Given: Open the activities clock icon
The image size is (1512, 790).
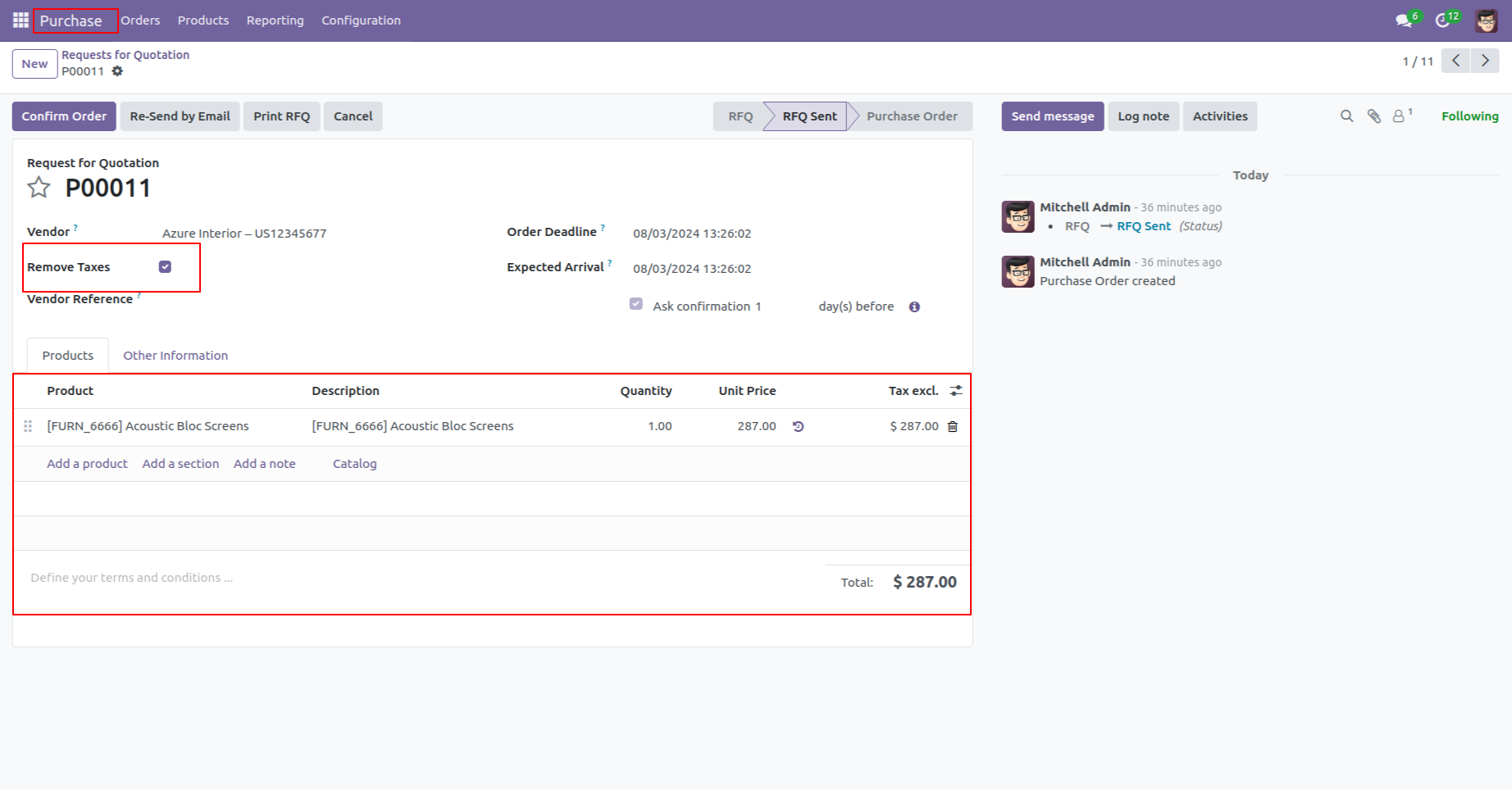Looking at the screenshot, I should (x=1443, y=20).
